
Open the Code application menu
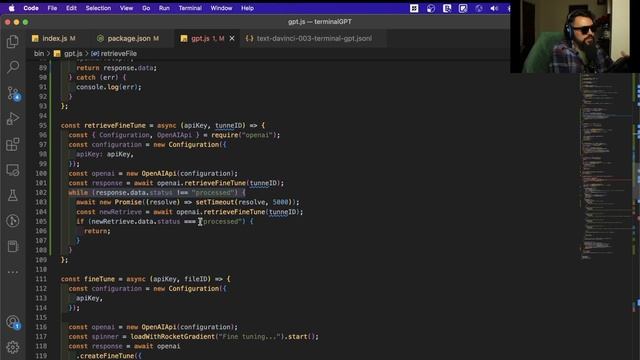(x=31, y=8)
